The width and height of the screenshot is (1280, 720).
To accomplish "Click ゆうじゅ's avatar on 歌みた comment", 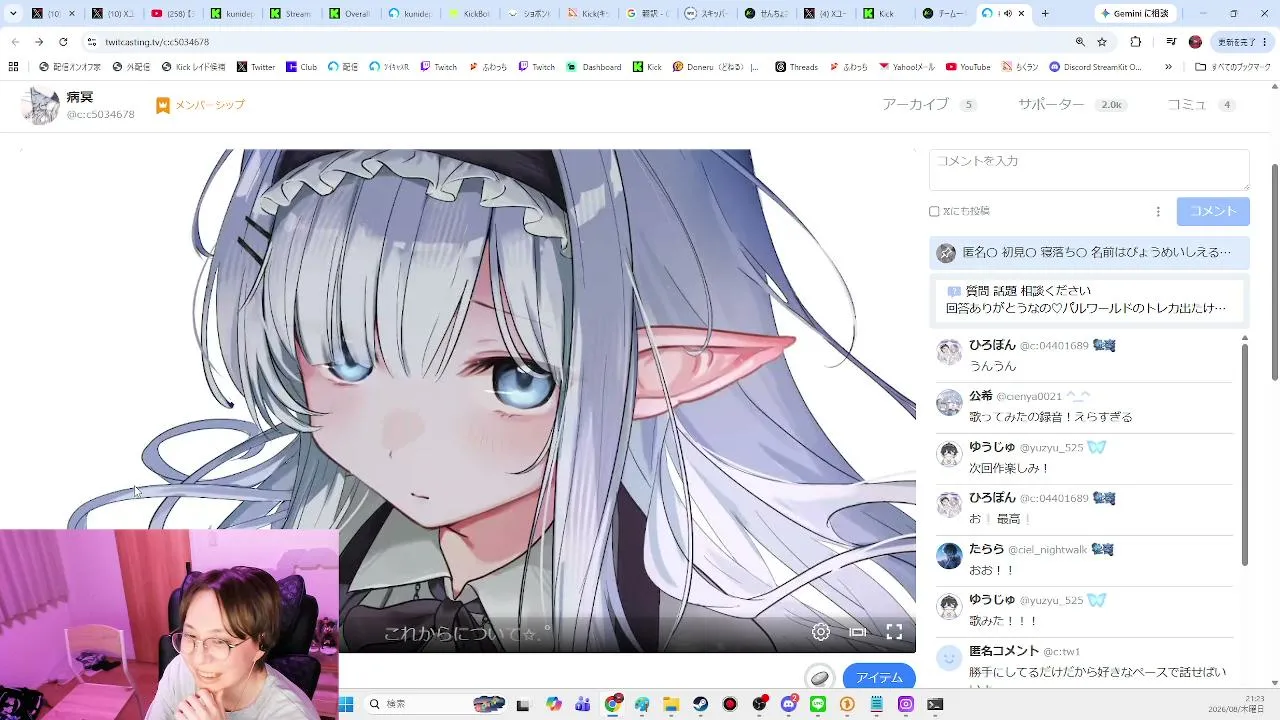I will click(949, 607).
